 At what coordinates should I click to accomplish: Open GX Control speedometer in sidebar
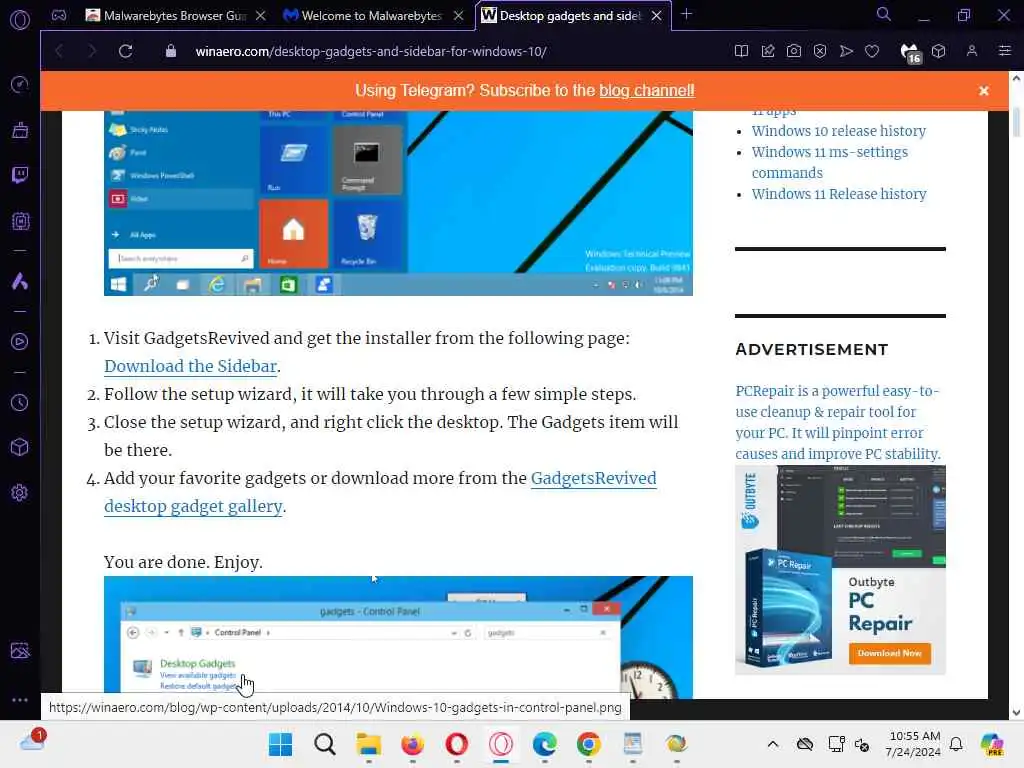coord(20,84)
